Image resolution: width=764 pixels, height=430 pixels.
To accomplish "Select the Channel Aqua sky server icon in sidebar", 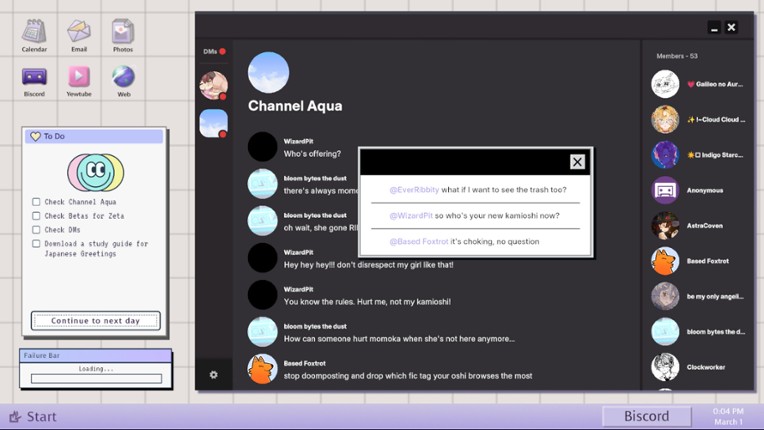I will [x=213, y=123].
